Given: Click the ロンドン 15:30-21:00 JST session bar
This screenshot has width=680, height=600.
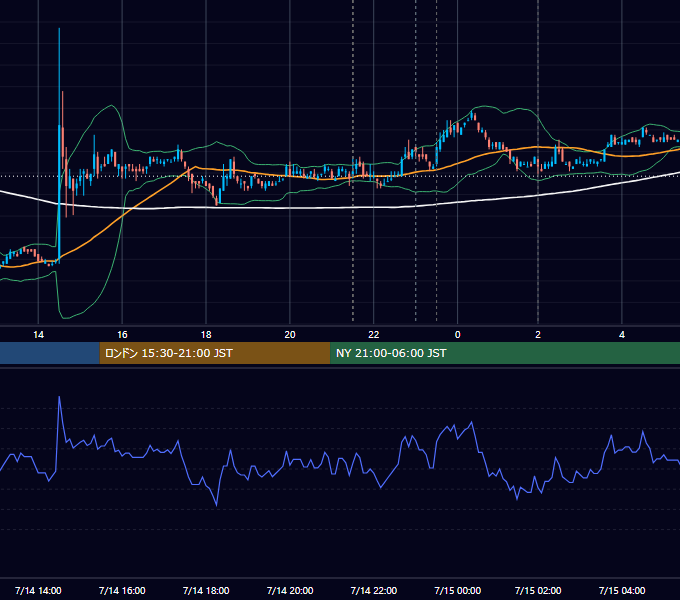Looking at the screenshot, I should pyautogui.click(x=215, y=353).
